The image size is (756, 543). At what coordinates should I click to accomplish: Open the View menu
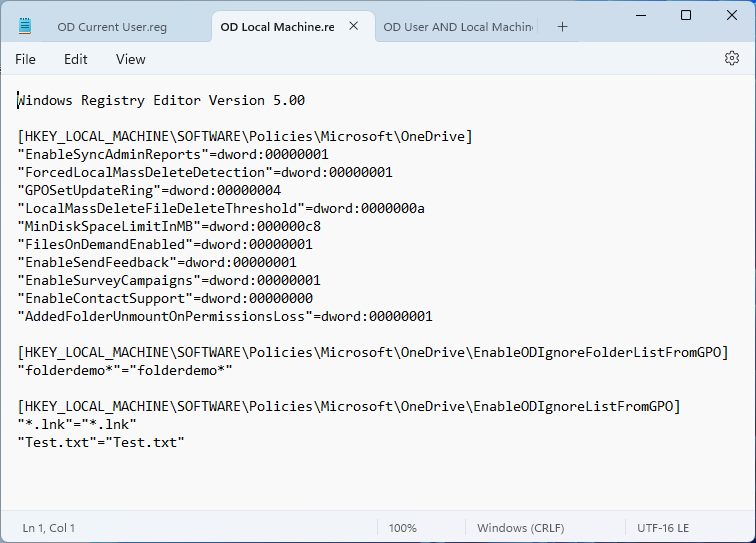point(131,59)
